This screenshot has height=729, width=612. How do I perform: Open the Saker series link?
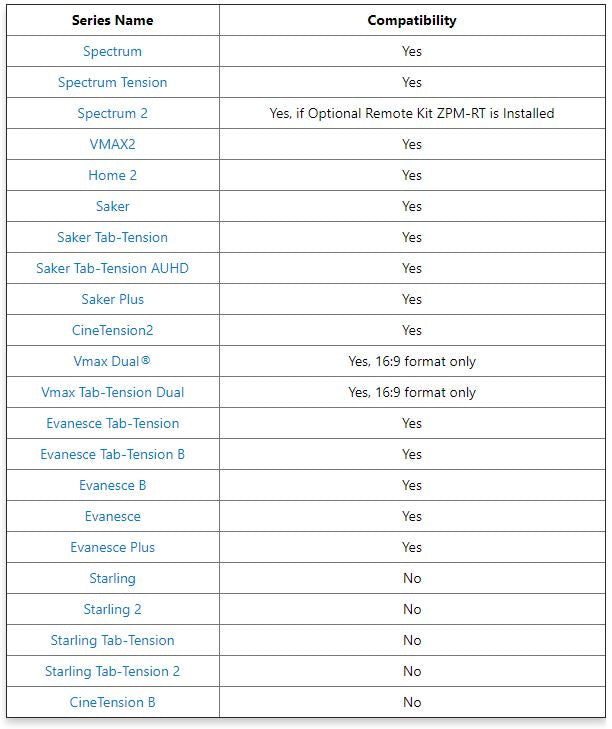tap(112, 206)
